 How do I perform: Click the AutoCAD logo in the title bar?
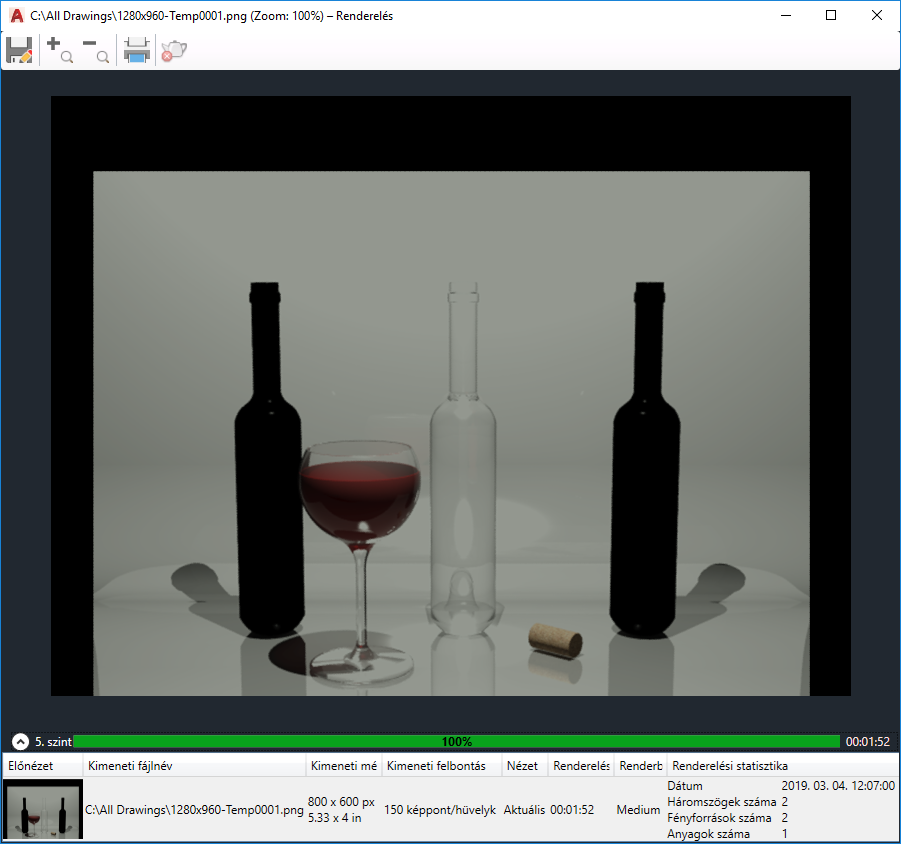[x=17, y=16]
